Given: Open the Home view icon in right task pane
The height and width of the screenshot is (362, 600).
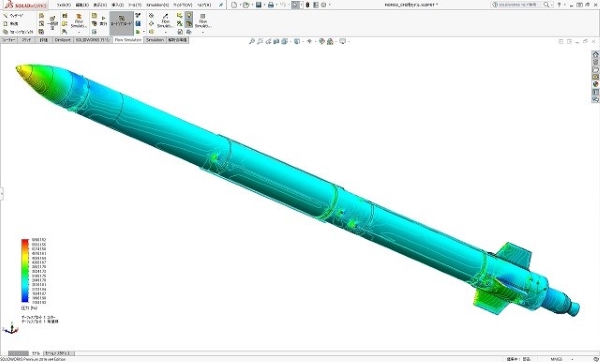Looking at the screenshot, I should (595, 55).
